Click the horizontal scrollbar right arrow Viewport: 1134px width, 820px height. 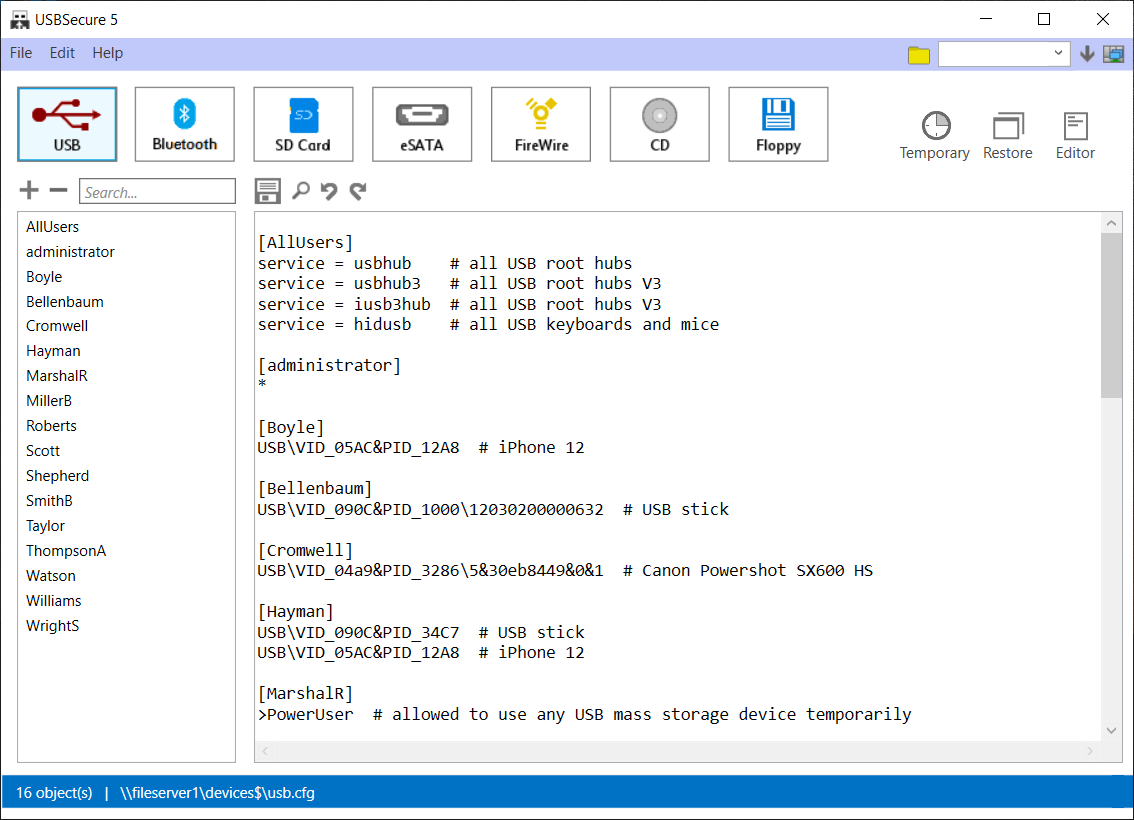click(x=1090, y=751)
